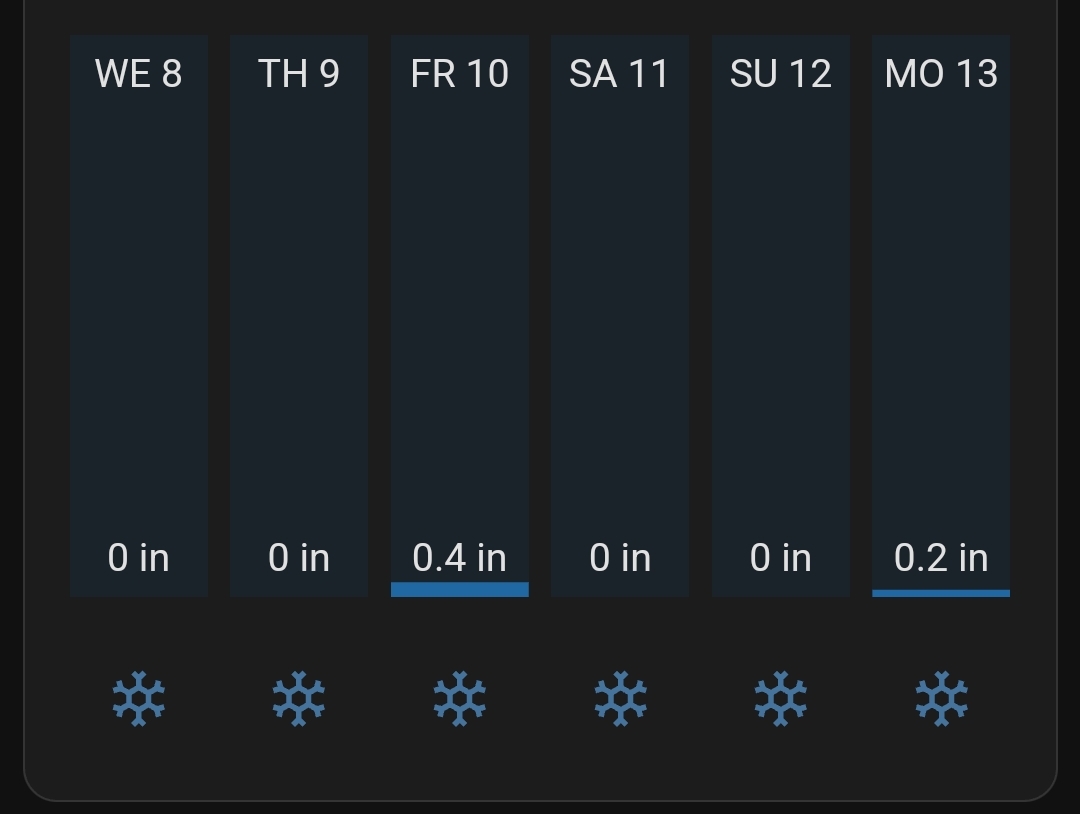Image resolution: width=1080 pixels, height=814 pixels.
Task: Tap the SU 12 day label
Action: [x=781, y=74]
